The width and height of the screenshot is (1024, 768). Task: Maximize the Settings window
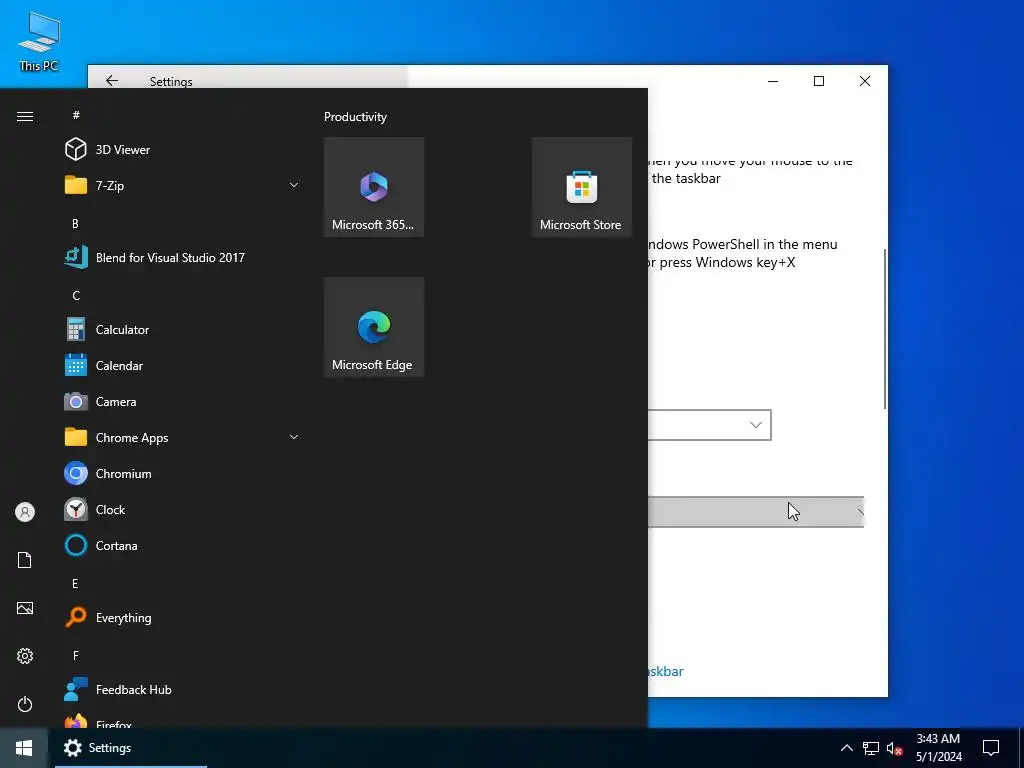[819, 81]
